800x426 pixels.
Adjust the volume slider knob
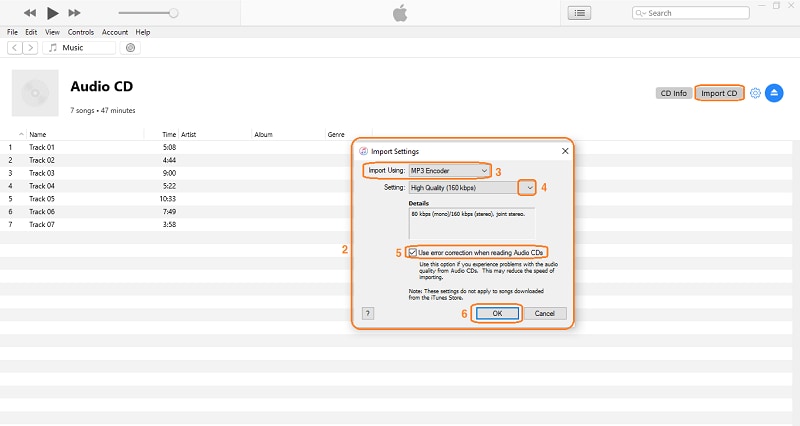click(x=173, y=13)
